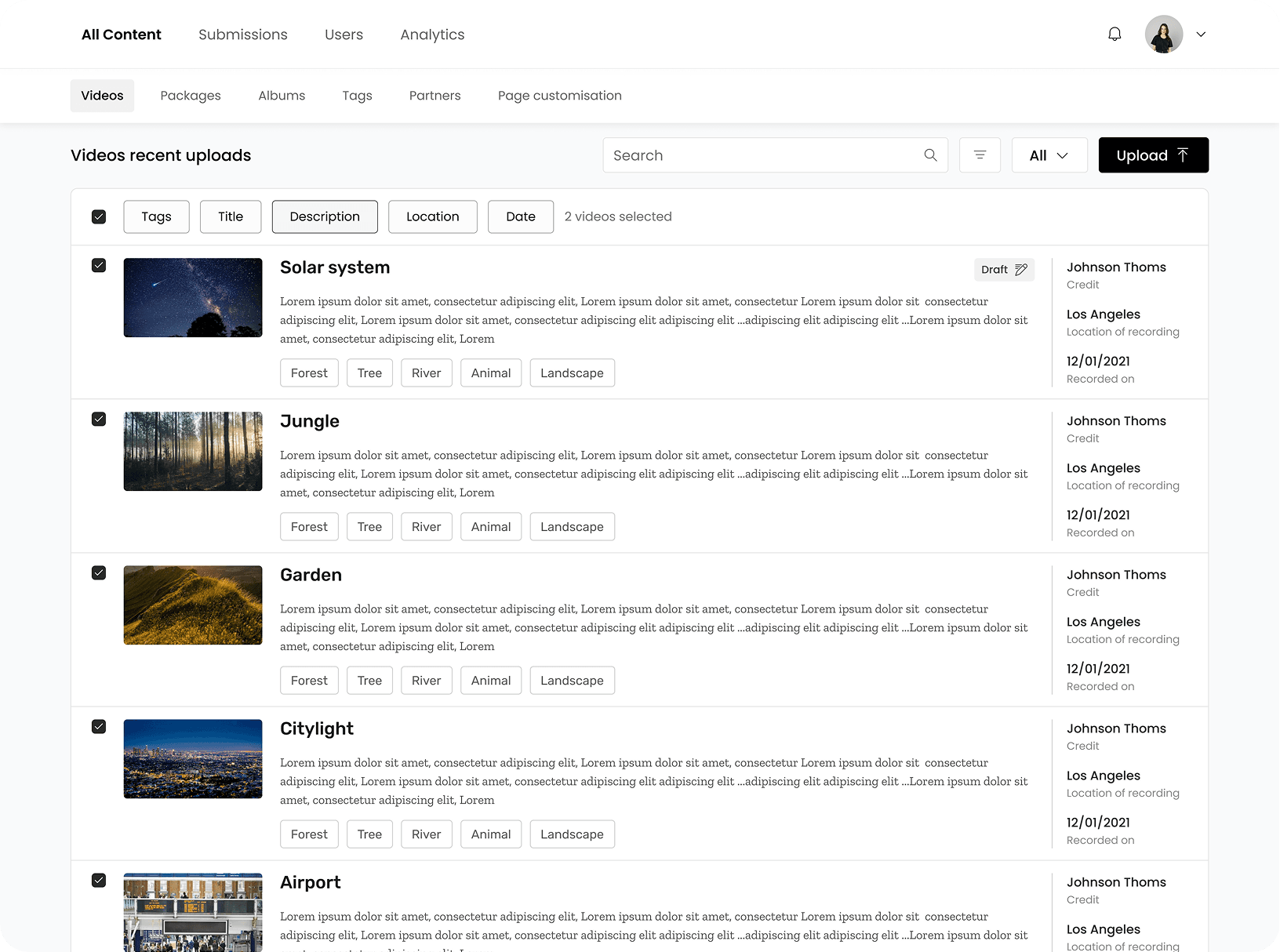Click the profile avatar picture

coord(1164,34)
